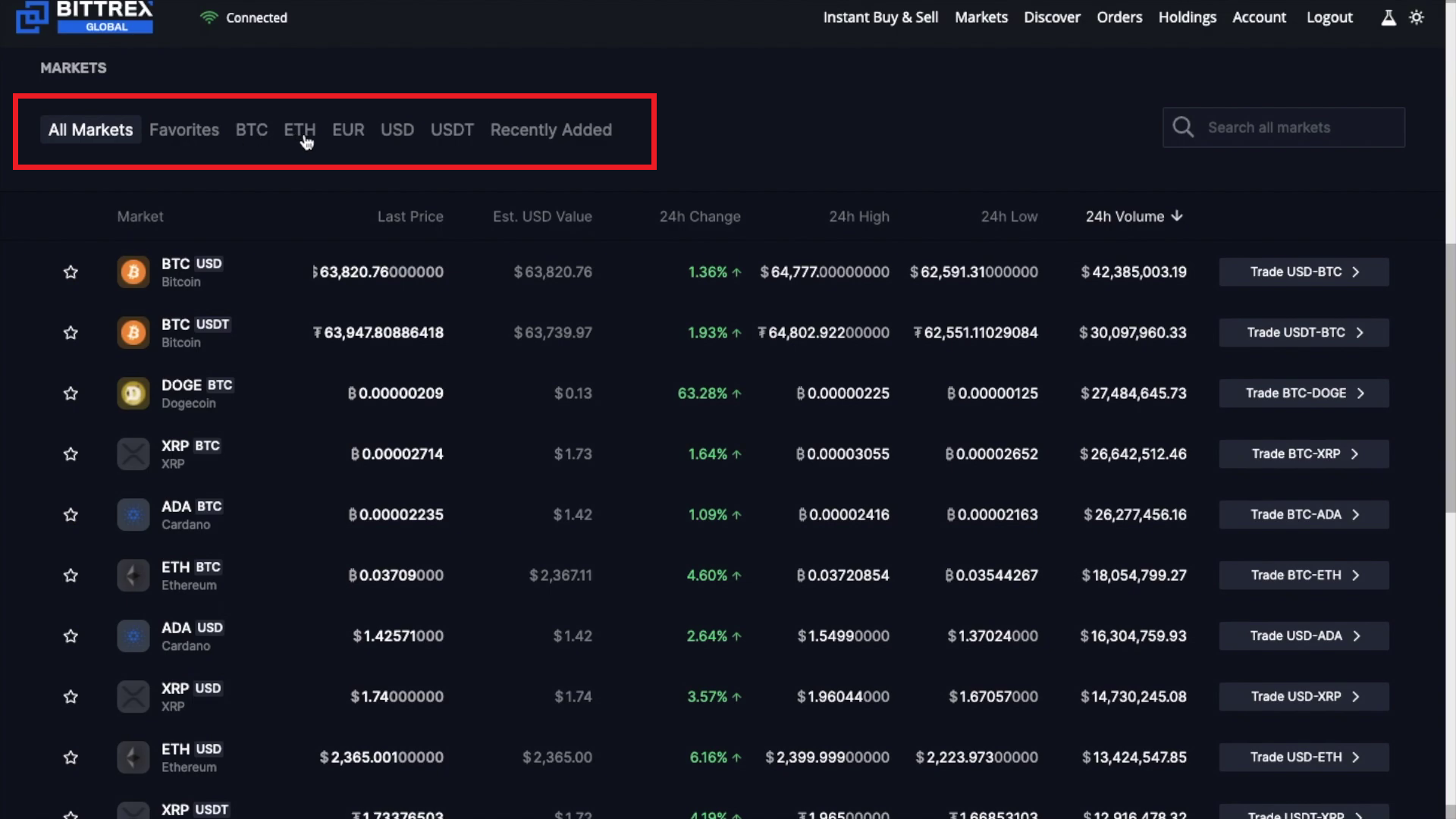Click the Trade USD-ETH button
The height and width of the screenshot is (819, 1456).
pyautogui.click(x=1304, y=757)
